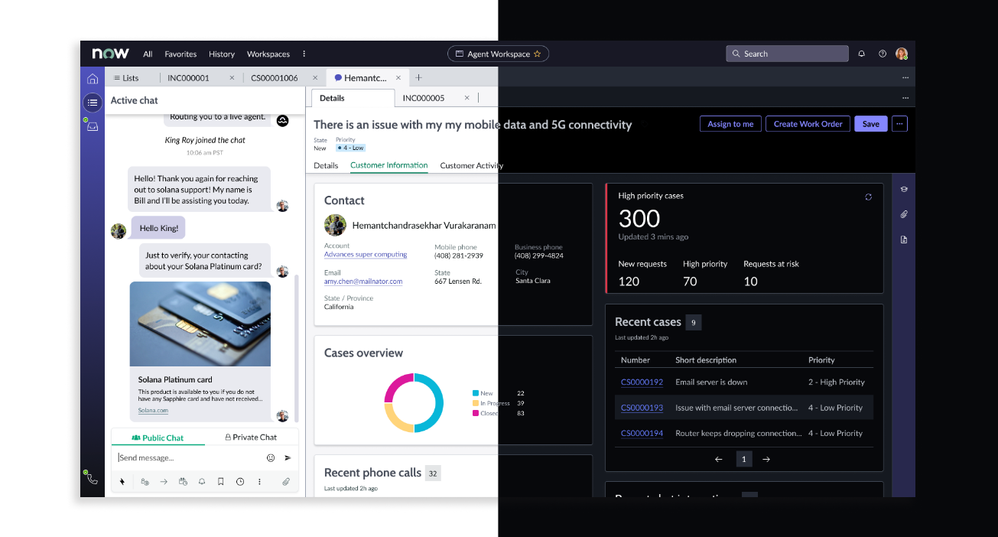Insert an emoji in the chat message
The width and height of the screenshot is (998, 537).
270,458
